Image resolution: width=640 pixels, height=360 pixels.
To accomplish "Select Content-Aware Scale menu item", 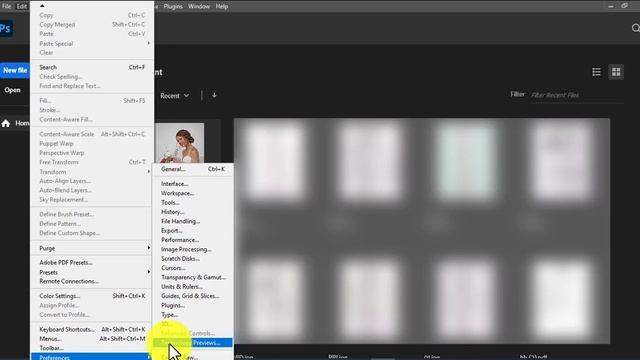I will pyautogui.click(x=92, y=134).
